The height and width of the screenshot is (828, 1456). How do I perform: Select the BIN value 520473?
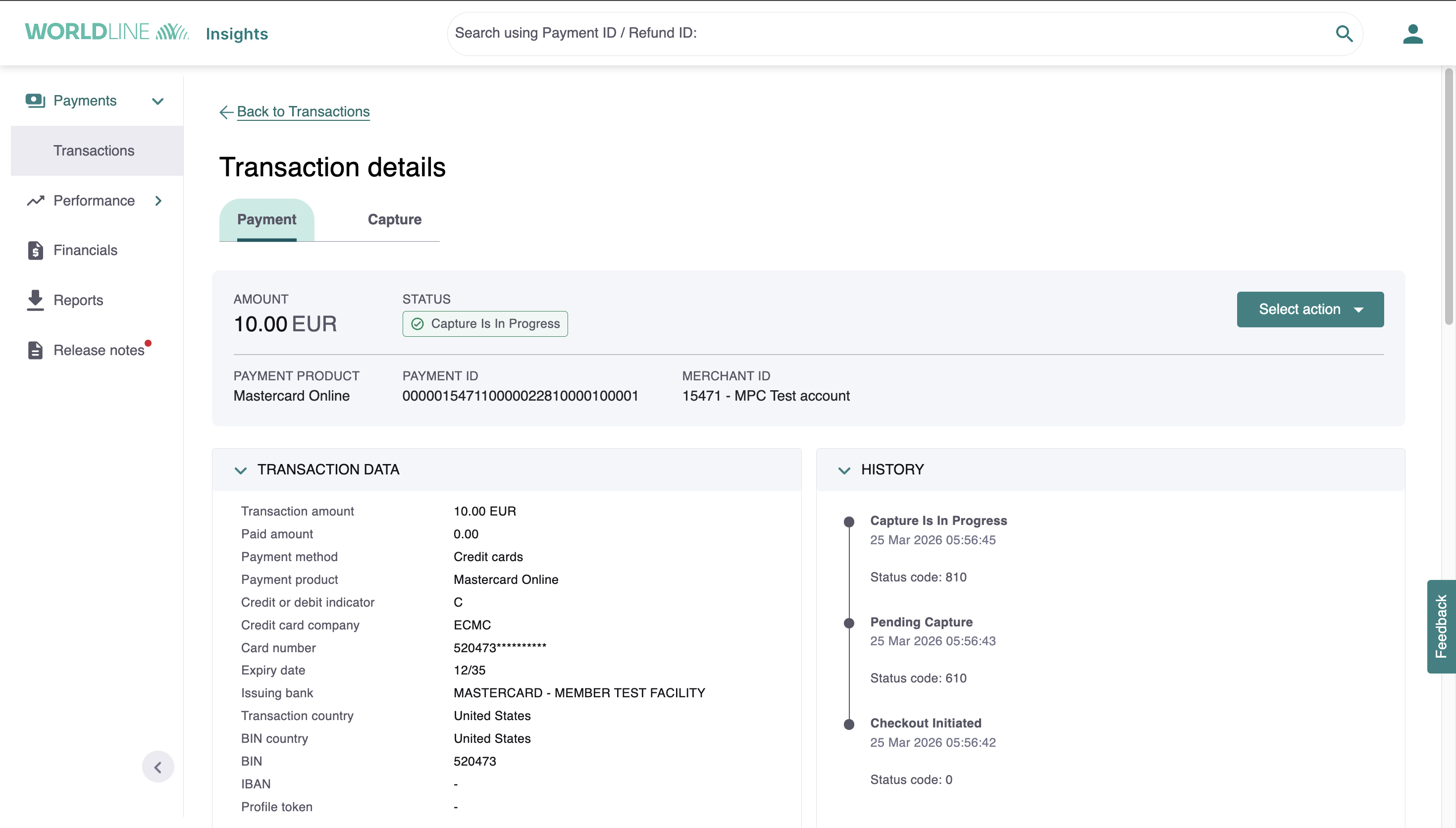pos(475,762)
